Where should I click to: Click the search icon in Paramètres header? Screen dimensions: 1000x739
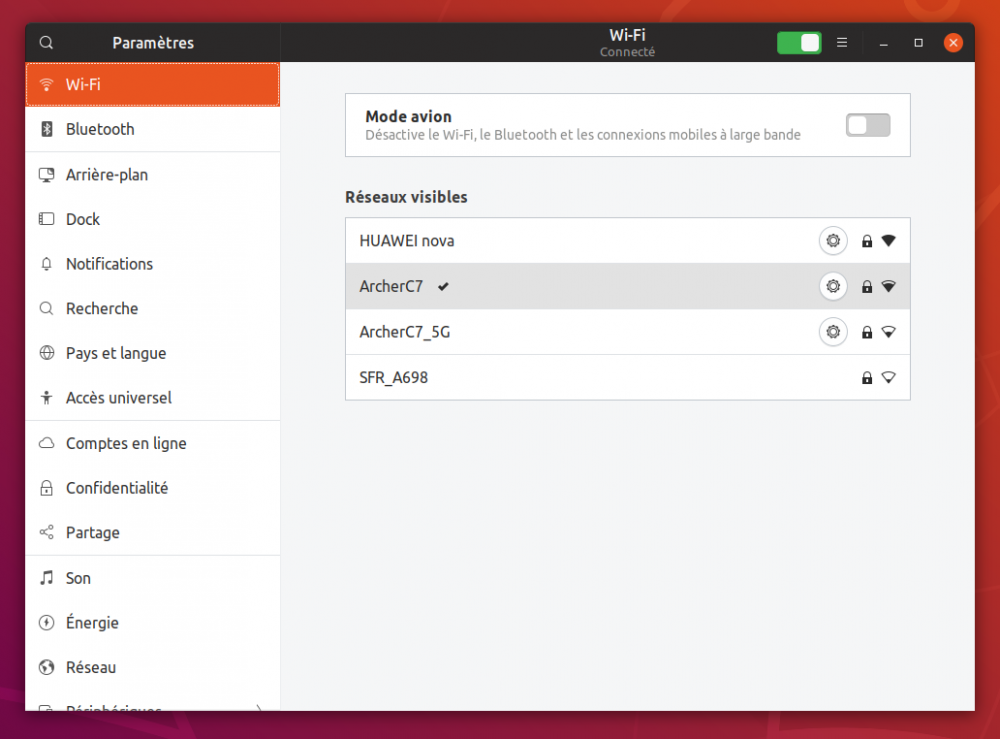pyautogui.click(x=46, y=43)
